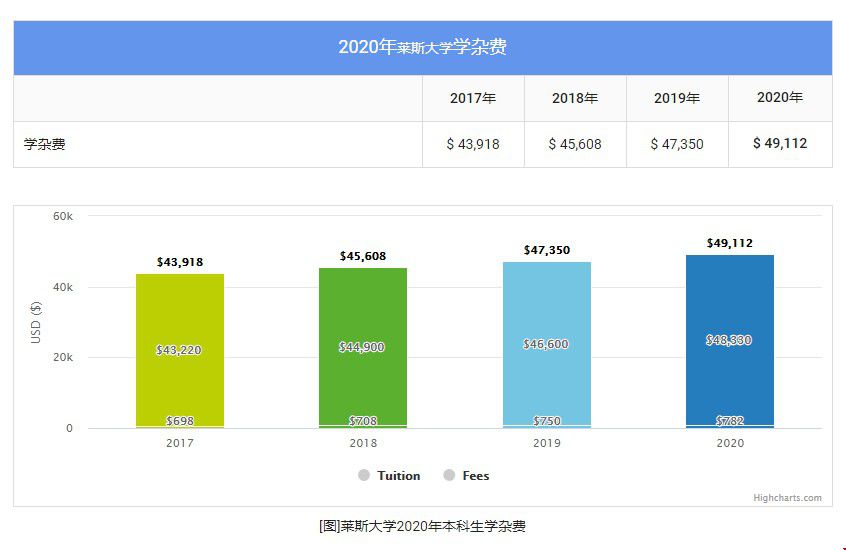Image resolution: width=846 pixels, height=550 pixels.
Task: Toggle the Tuition legend item
Action: pyautogui.click(x=389, y=476)
